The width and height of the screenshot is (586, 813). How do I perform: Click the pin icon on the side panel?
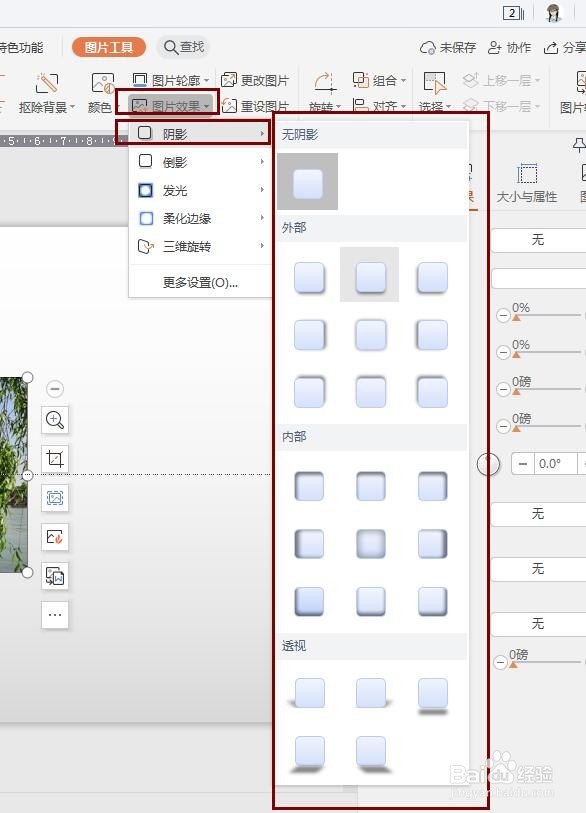579,145
